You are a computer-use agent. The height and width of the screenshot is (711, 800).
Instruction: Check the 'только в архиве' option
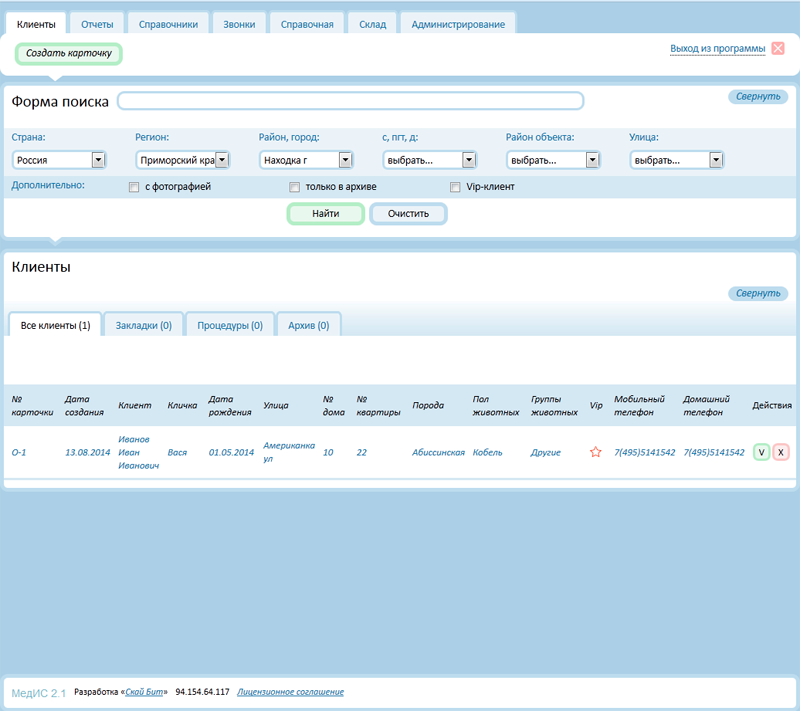(295, 187)
